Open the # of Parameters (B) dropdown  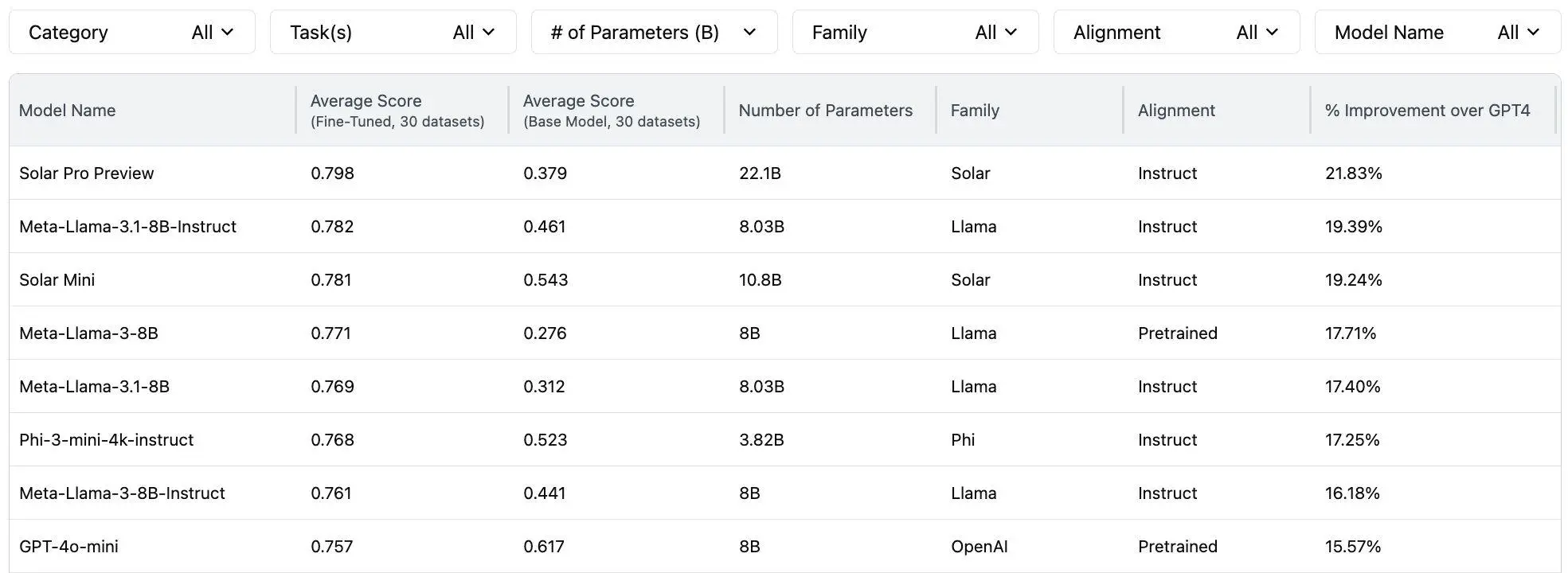[655, 32]
